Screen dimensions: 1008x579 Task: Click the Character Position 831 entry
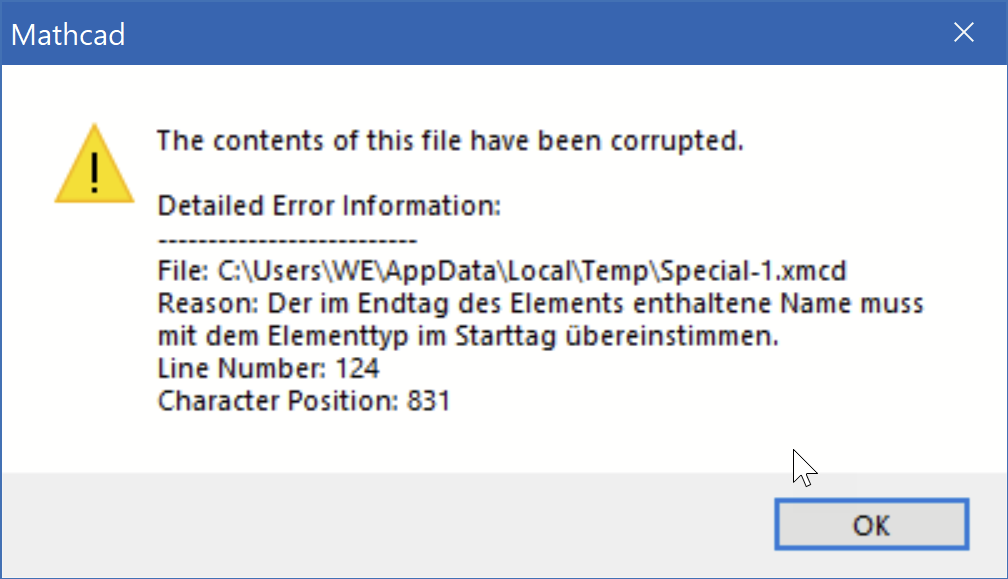(x=303, y=400)
